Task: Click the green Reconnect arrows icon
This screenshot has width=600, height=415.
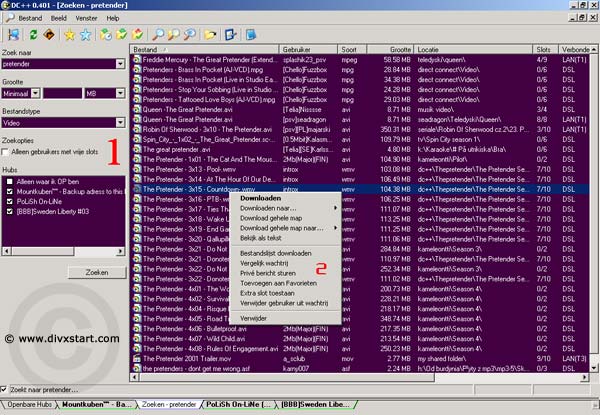Action: (x=34, y=35)
